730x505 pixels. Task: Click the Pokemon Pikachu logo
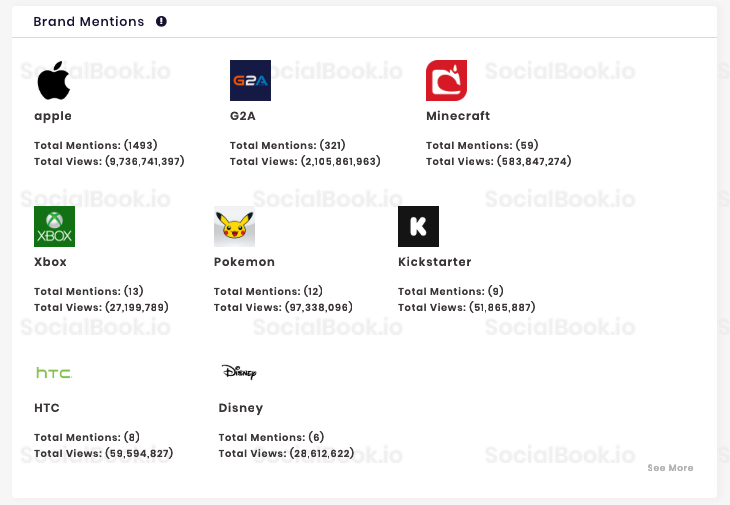tap(234, 226)
